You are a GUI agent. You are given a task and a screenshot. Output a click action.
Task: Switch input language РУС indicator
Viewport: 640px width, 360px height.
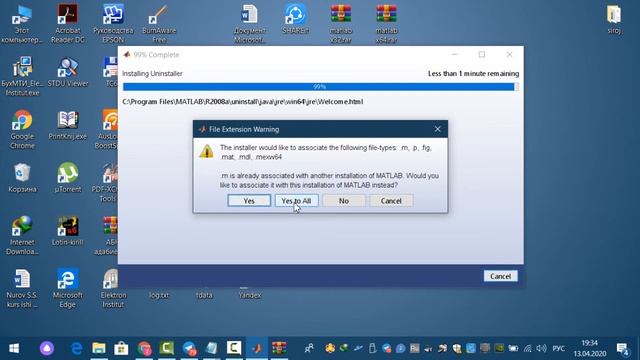(558, 348)
